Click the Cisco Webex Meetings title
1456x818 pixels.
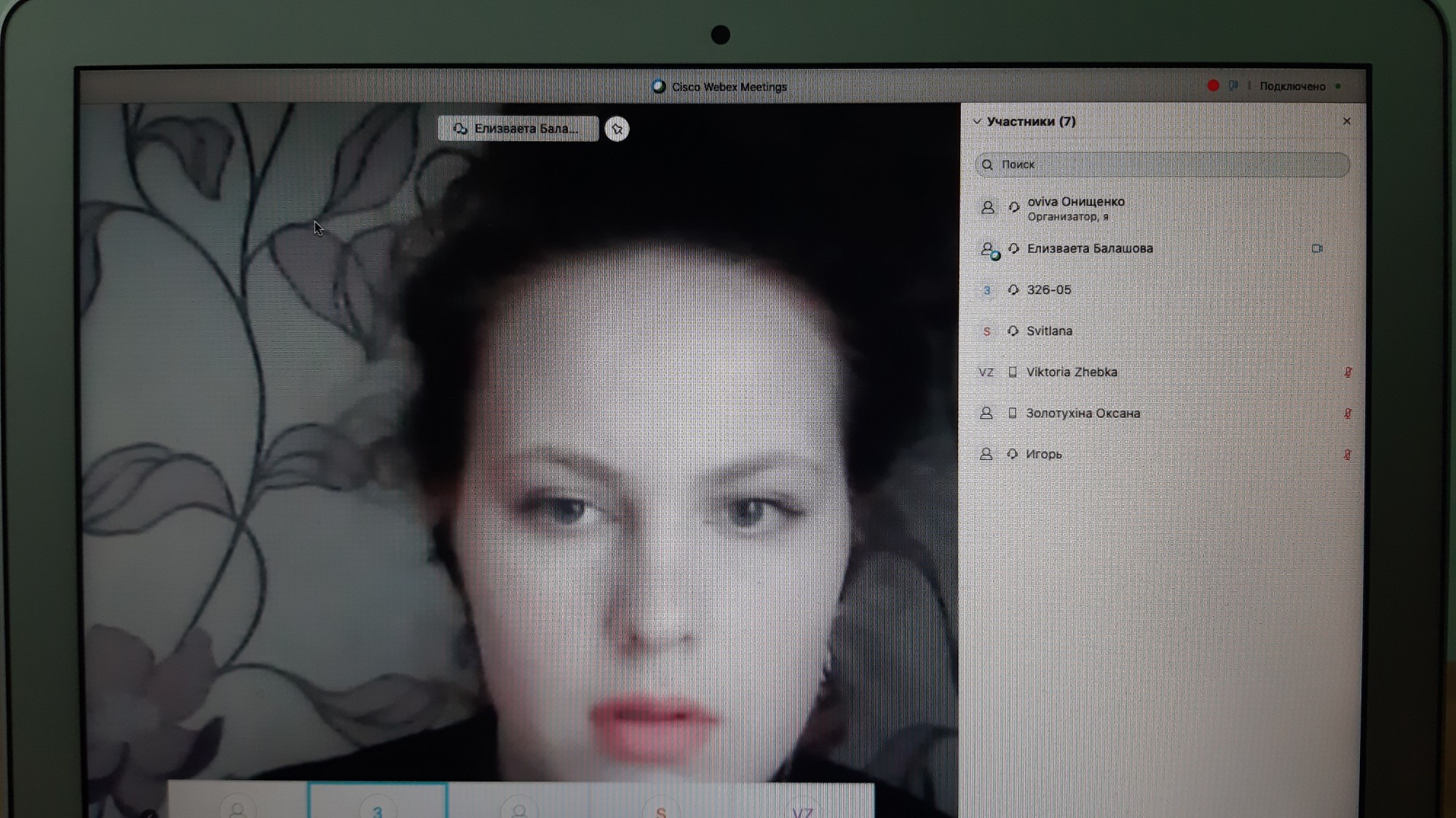(x=729, y=87)
